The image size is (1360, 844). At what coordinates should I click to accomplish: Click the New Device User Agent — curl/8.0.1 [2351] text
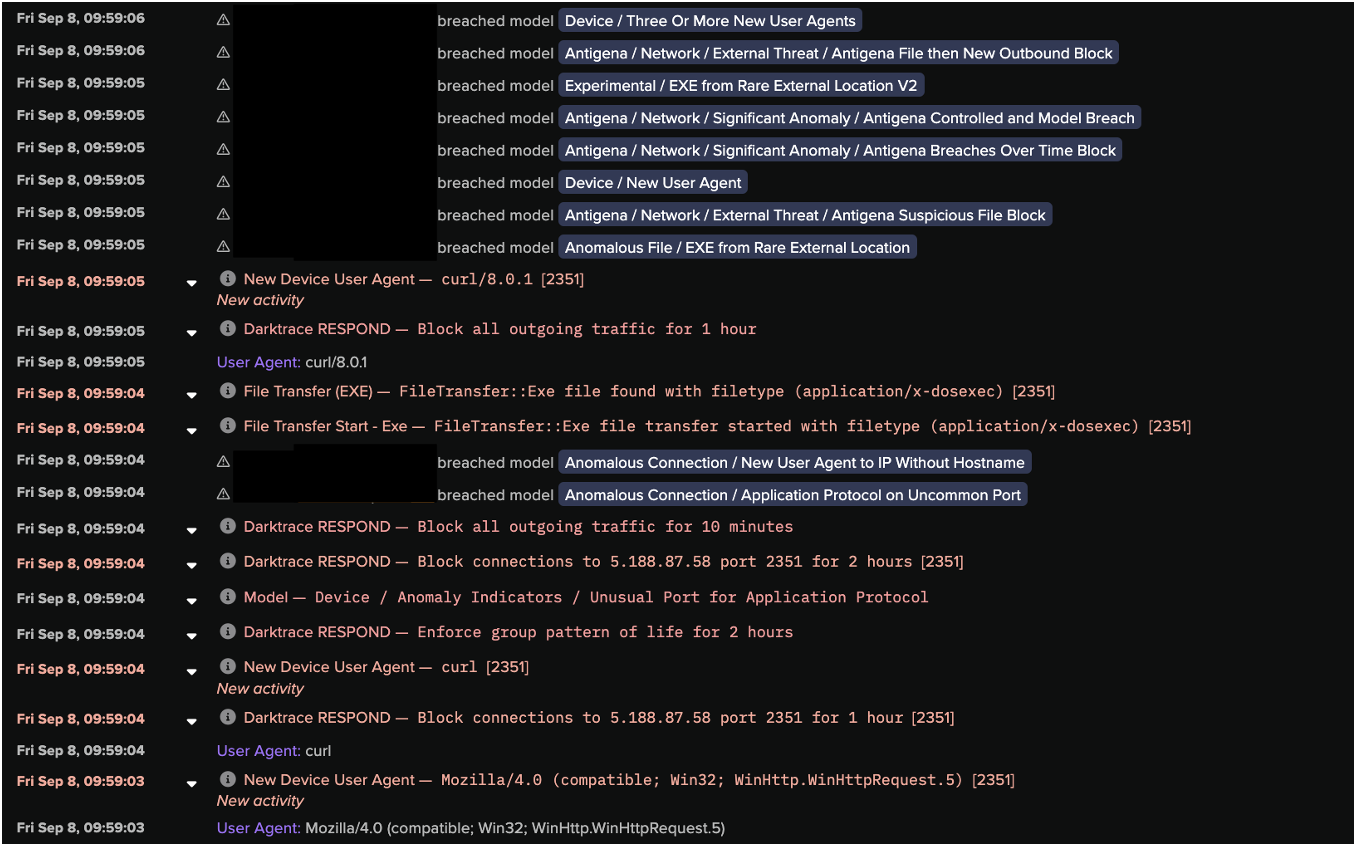(414, 279)
